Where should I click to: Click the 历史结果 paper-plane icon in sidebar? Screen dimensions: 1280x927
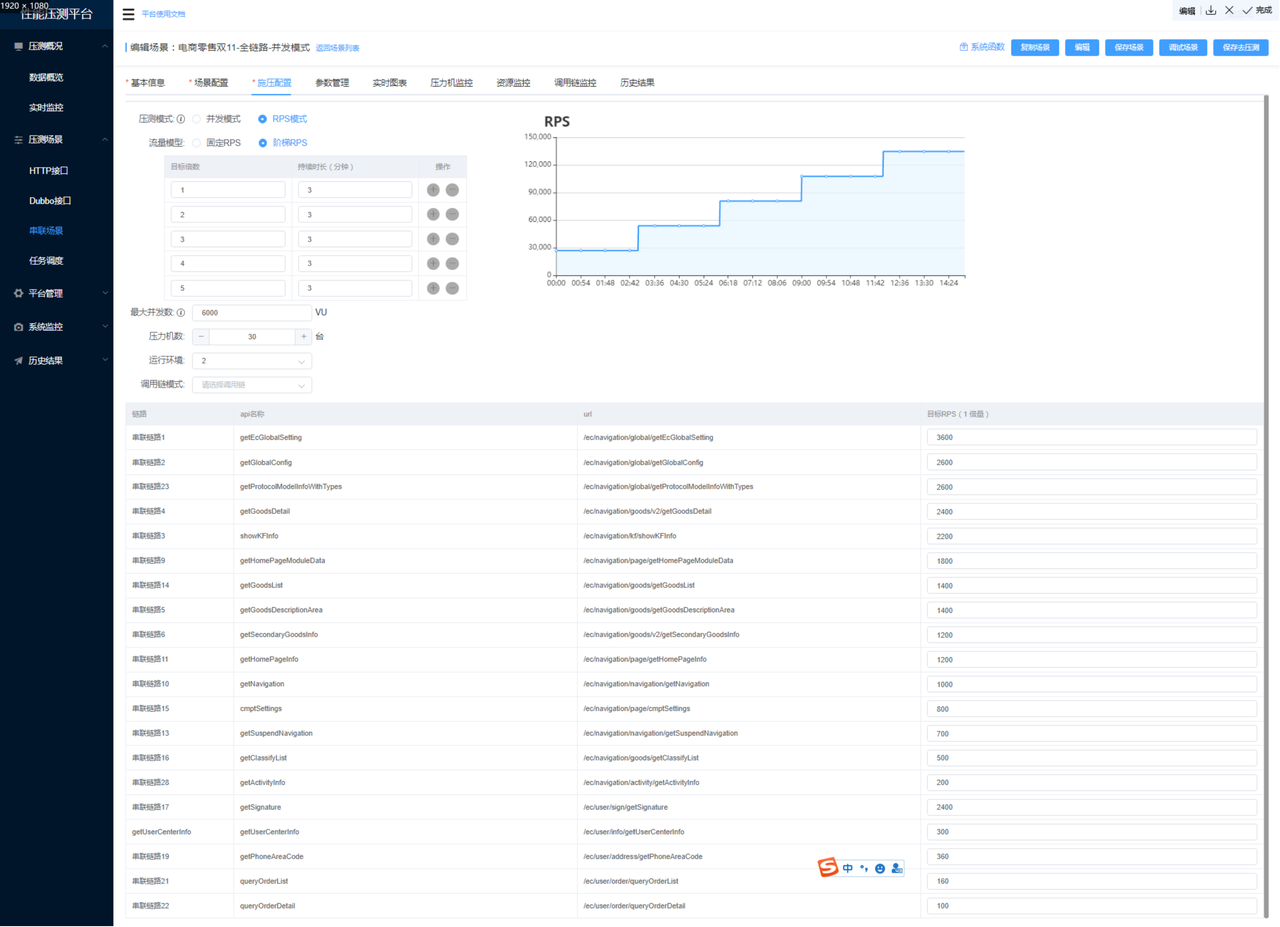[18, 361]
